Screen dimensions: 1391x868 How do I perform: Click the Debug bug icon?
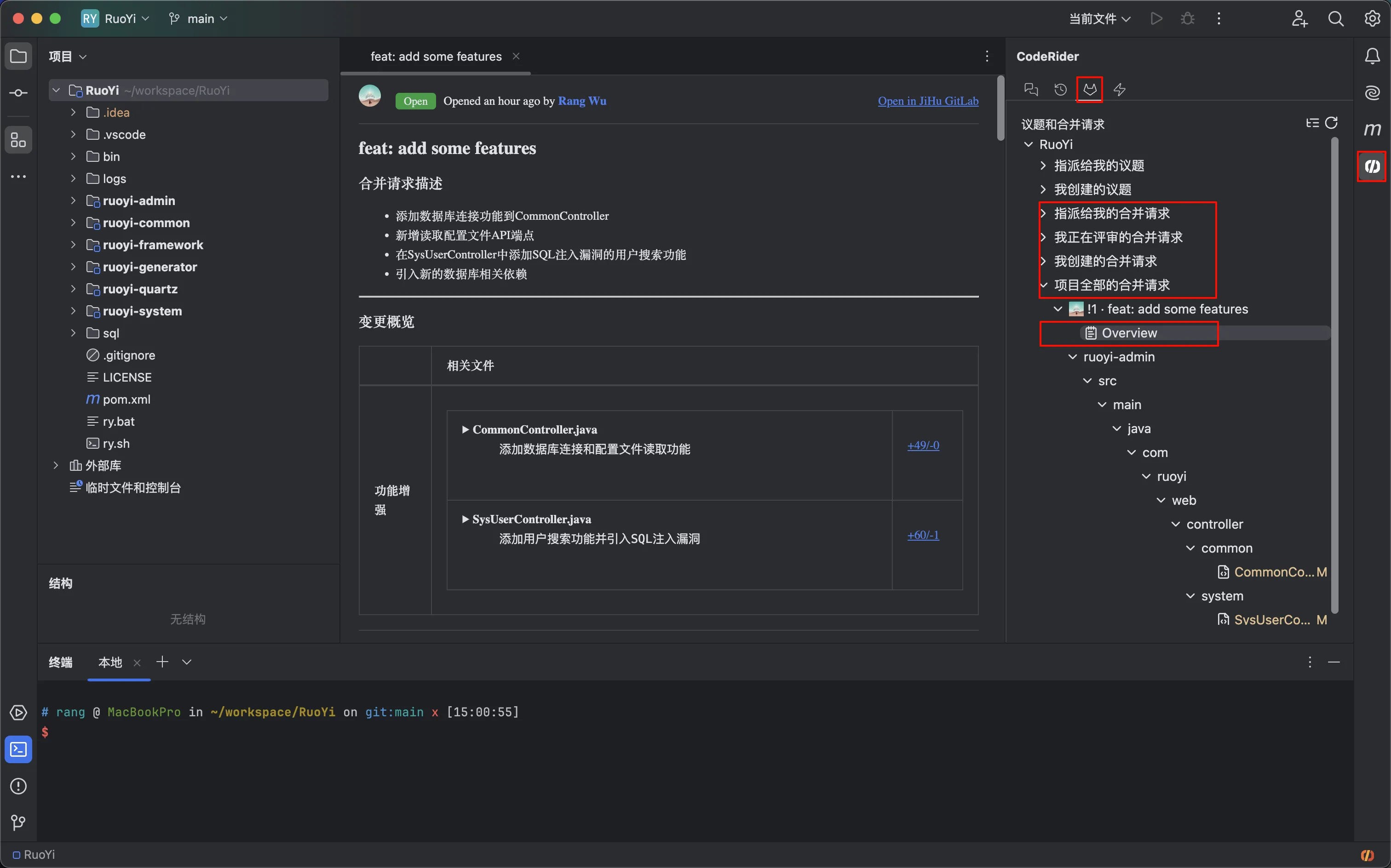click(1187, 19)
